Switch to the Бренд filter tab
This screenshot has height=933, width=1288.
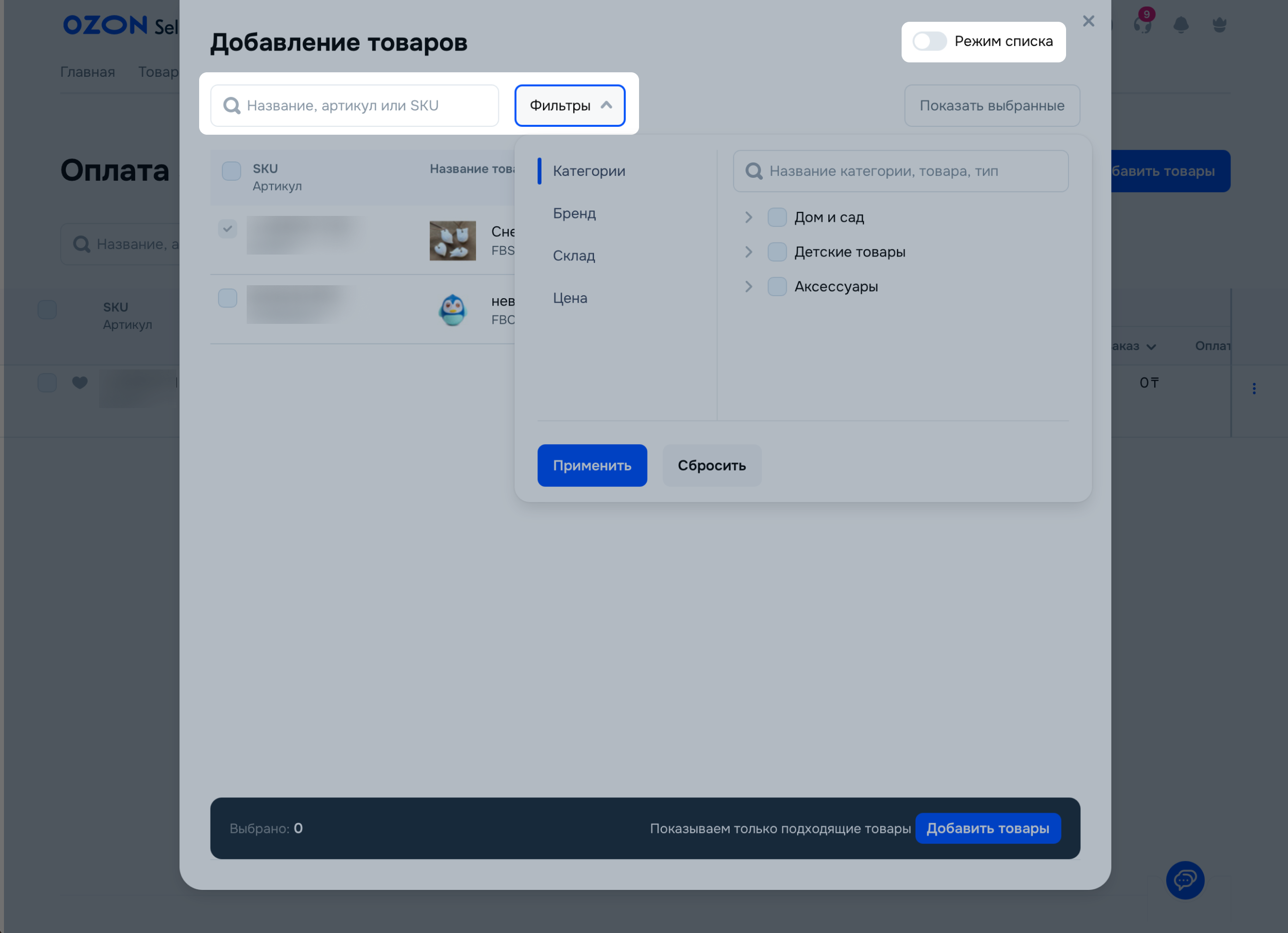(574, 213)
